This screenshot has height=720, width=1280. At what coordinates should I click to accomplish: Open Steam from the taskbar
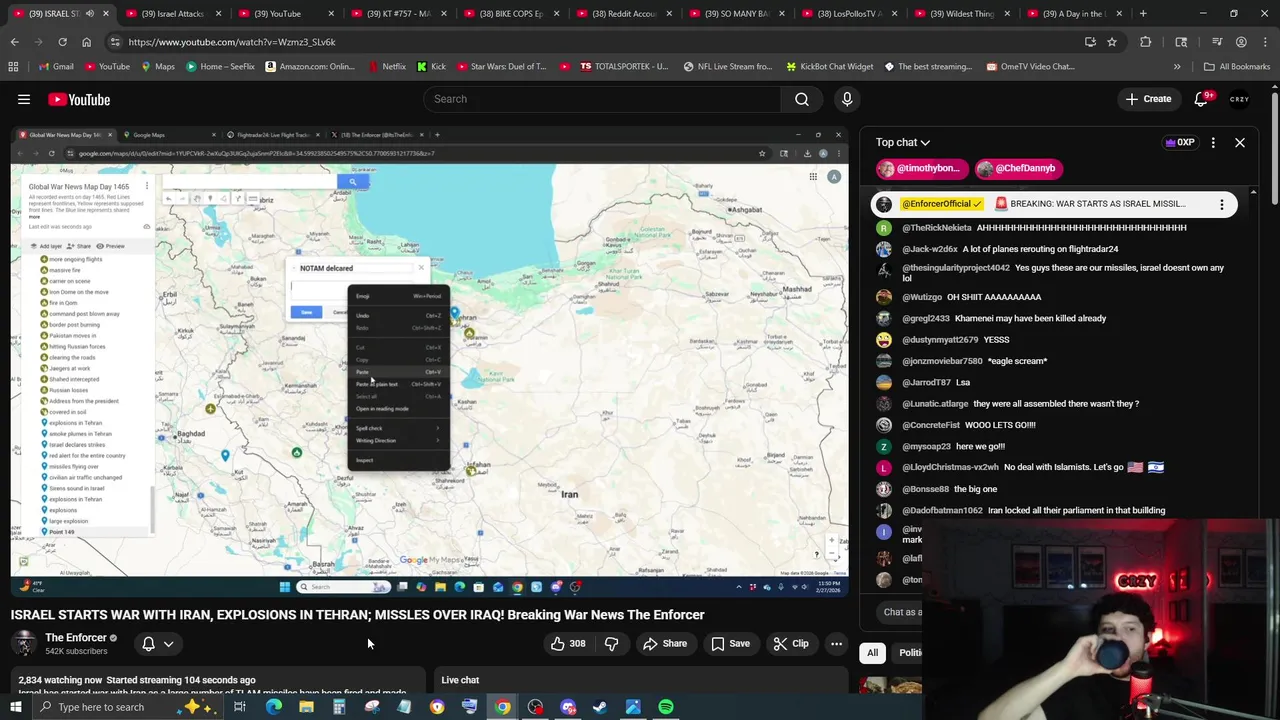pyautogui.click(x=600, y=707)
